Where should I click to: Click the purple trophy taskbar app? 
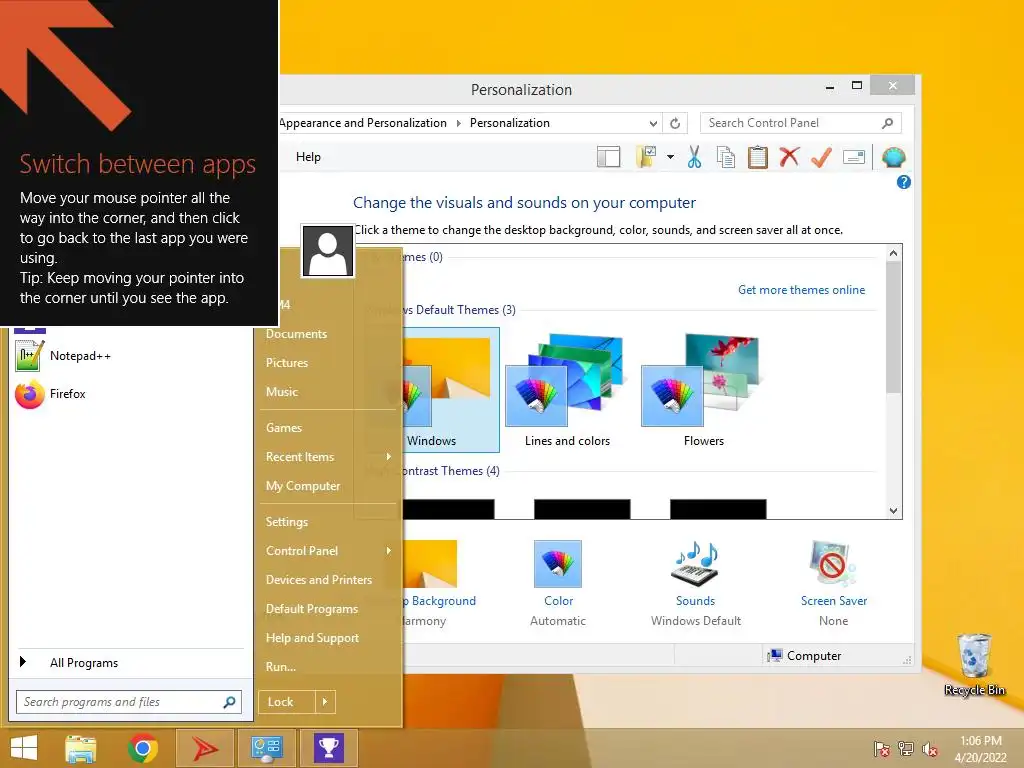[x=328, y=748]
